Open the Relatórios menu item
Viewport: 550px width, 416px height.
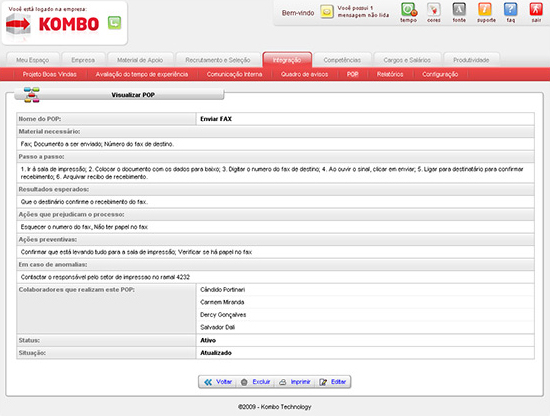pyautogui.click(x=390, y=74)
